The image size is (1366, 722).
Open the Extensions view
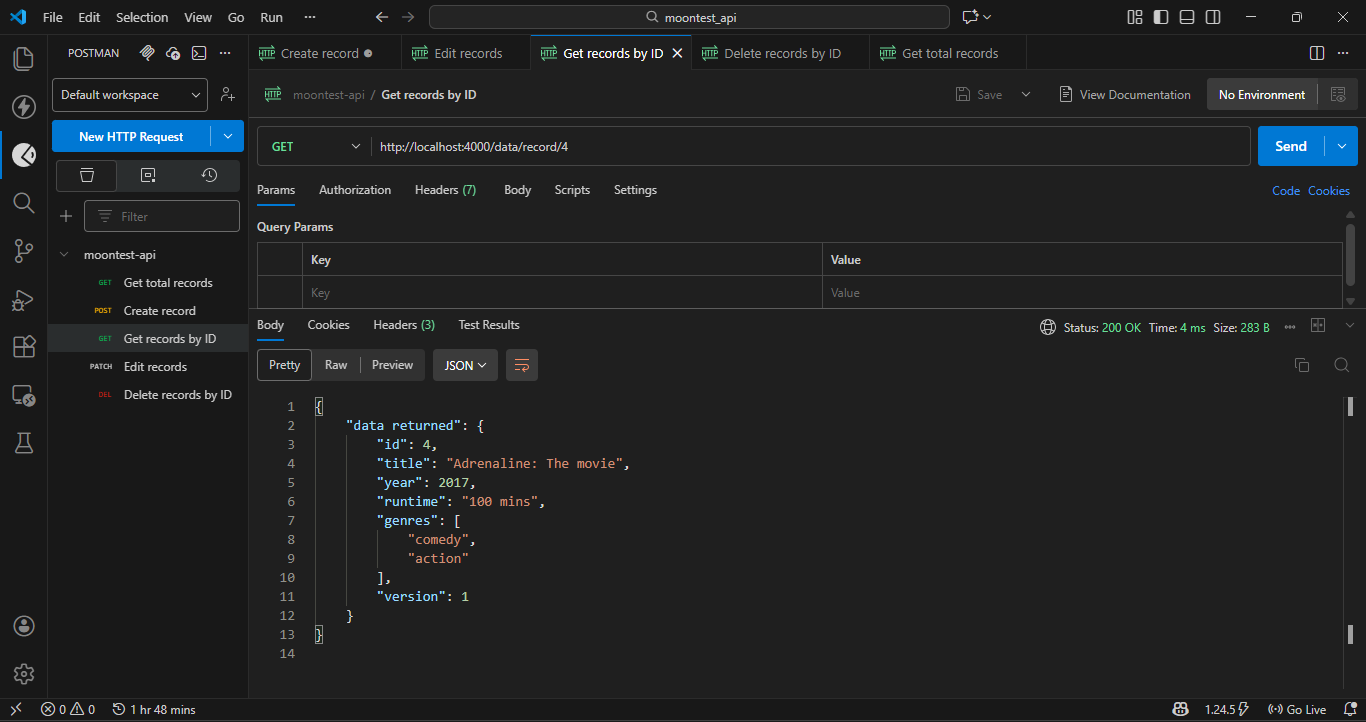point(24,346)
